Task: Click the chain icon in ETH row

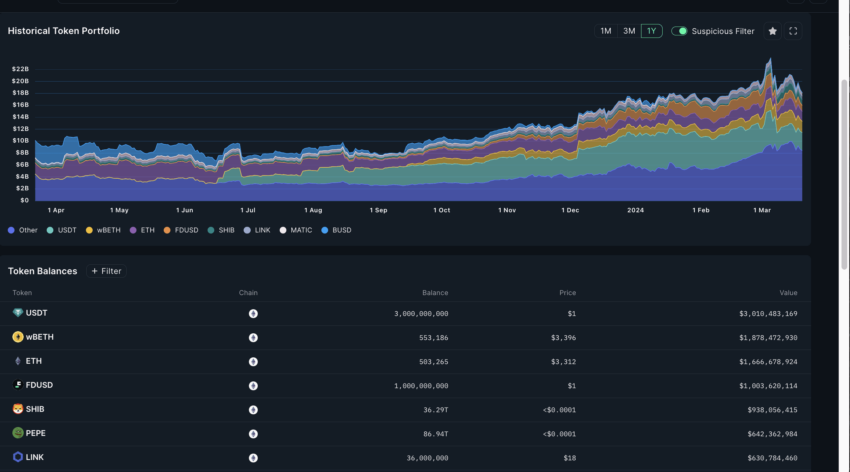Action: (252, 361)
